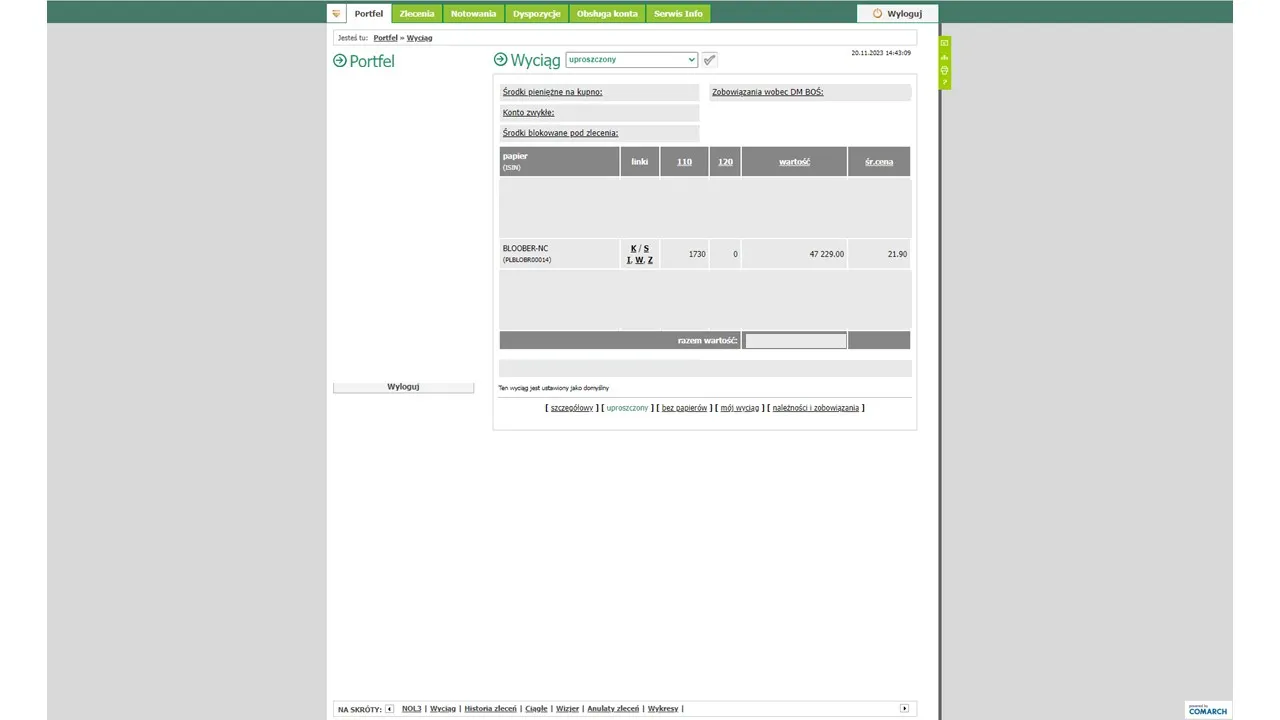Open the Wyciąg type dropdown showing uproszczony
Screen dimensions: 1280x720
coord(631,60)
